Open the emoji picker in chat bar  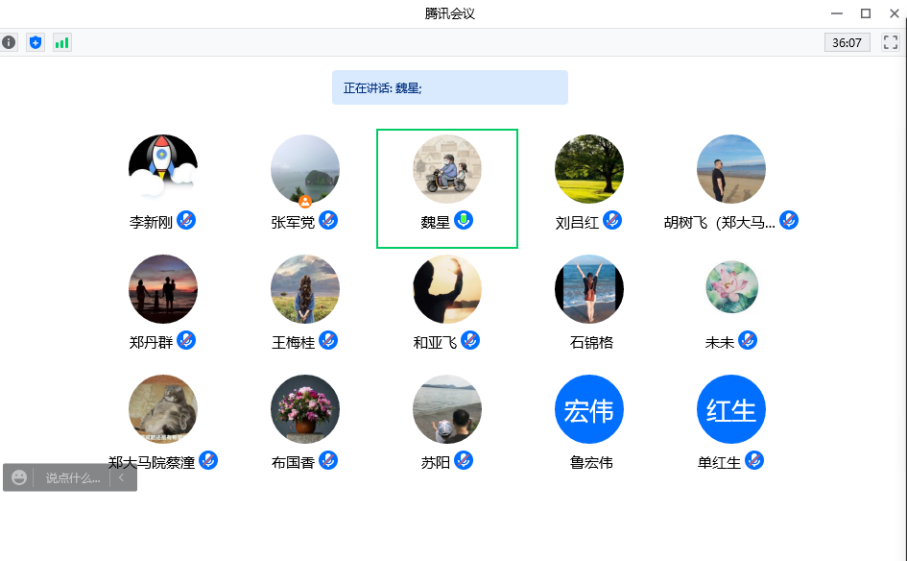[x=19, y=478]
